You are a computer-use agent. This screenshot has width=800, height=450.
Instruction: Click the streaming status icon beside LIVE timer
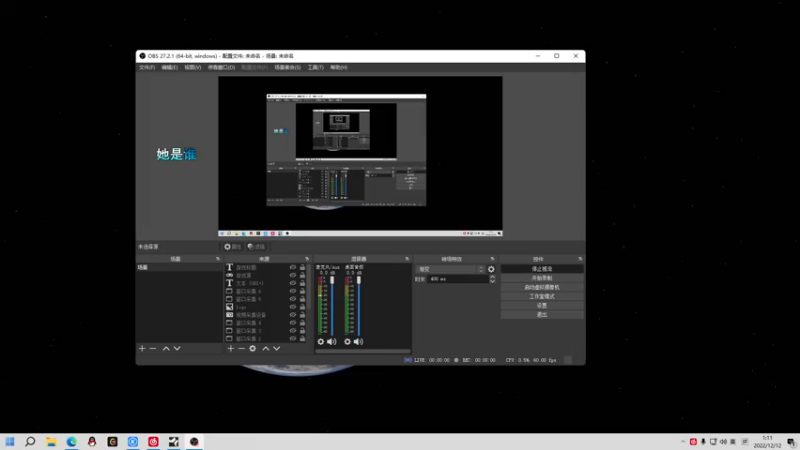point(408,360)
